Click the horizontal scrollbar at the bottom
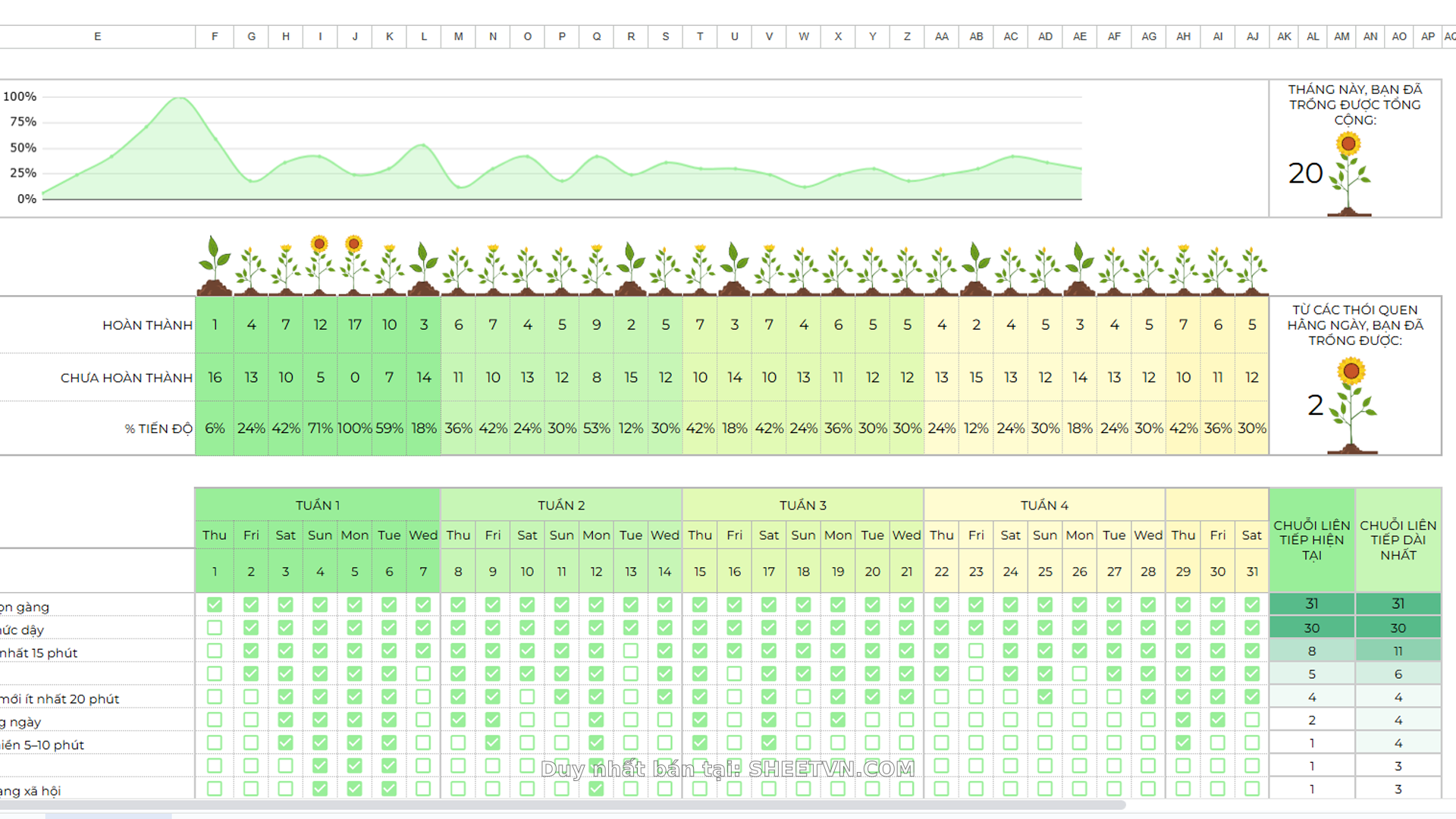Viewport: 1456px width, 819px height. (x=561, y=805)
